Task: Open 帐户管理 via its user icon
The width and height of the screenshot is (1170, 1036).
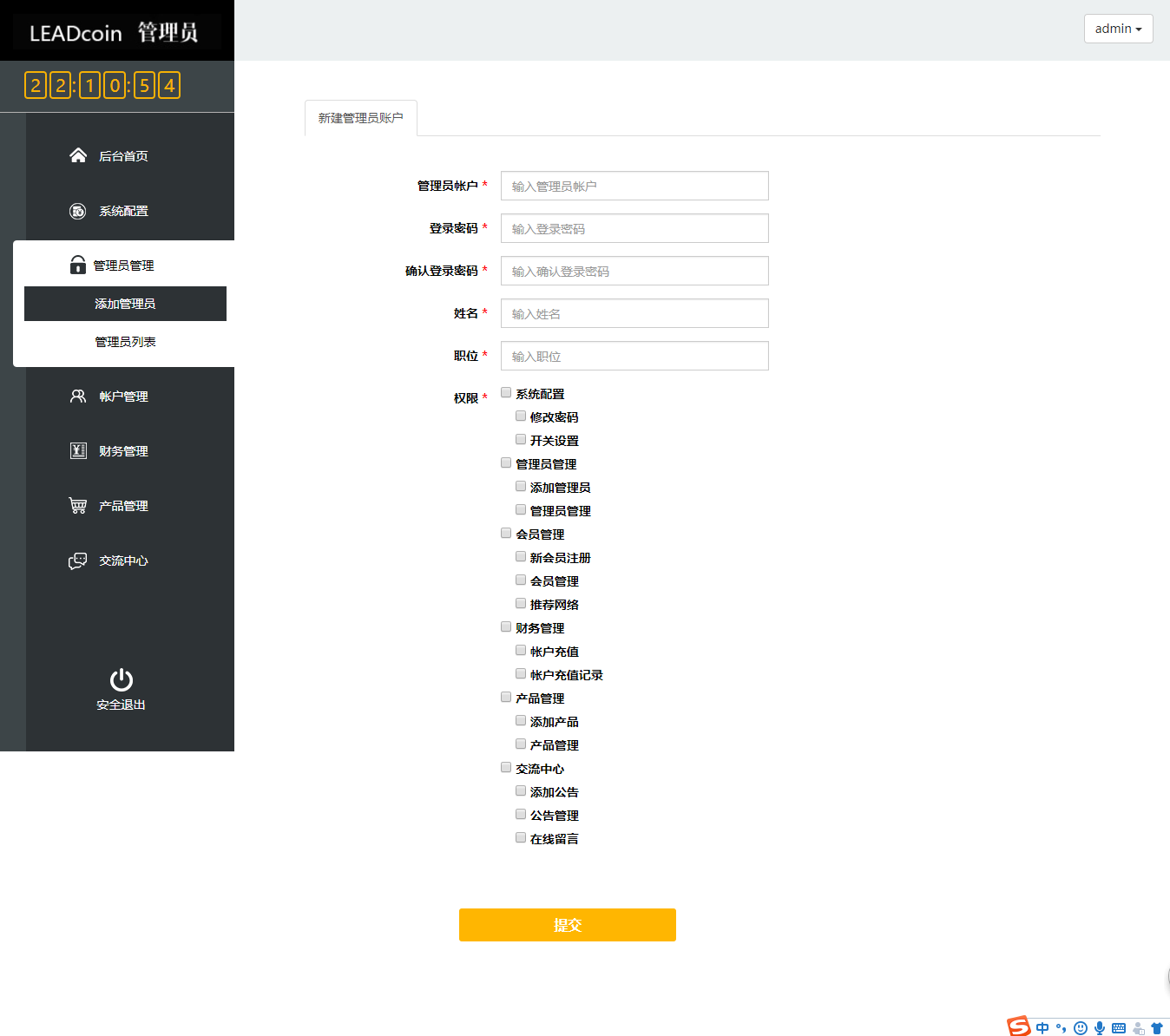Action: (78, 396)
